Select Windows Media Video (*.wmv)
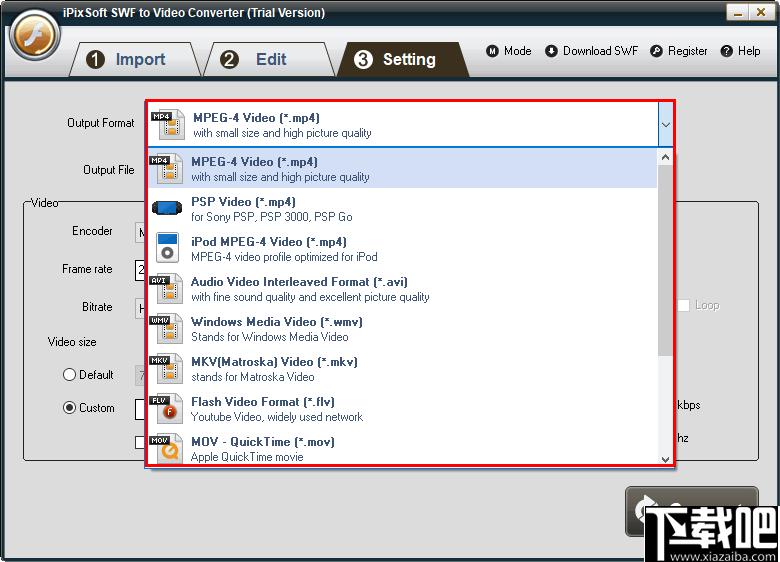Image resolution: width=780 pixels, height=562 pixels. coord(402,329)
